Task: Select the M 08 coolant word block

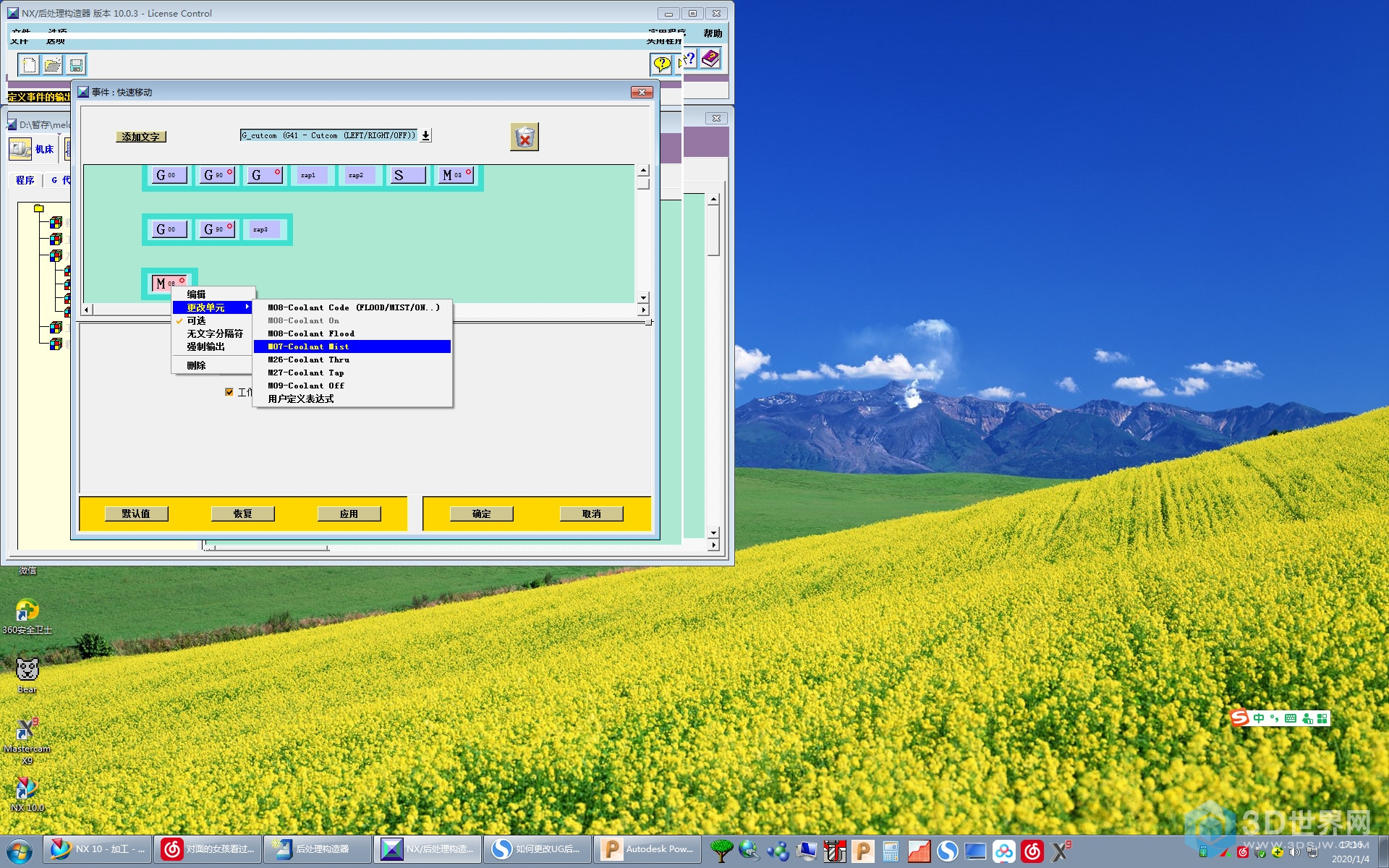Action: [x=168, y=283]
